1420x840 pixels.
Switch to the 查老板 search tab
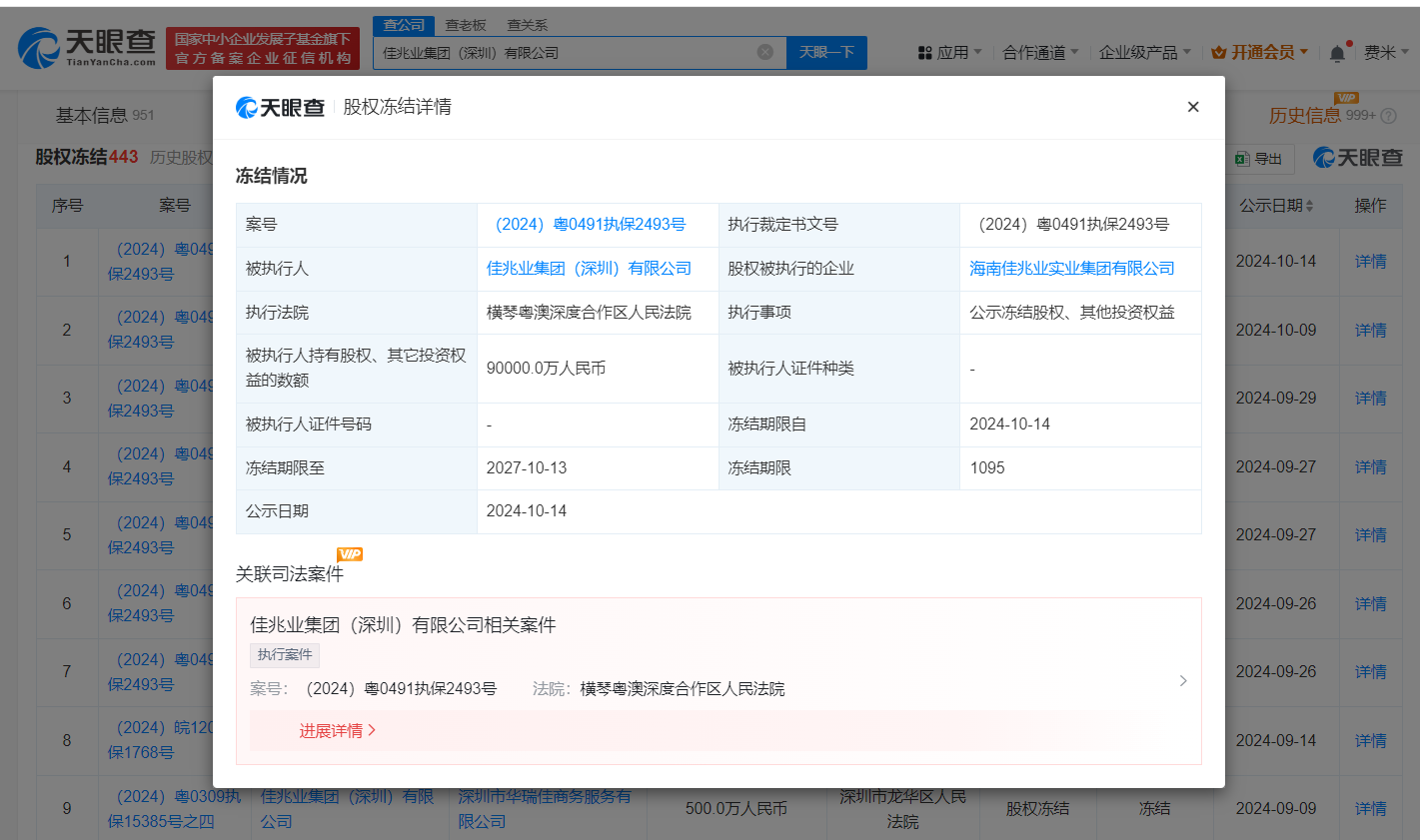coord(465,25)
